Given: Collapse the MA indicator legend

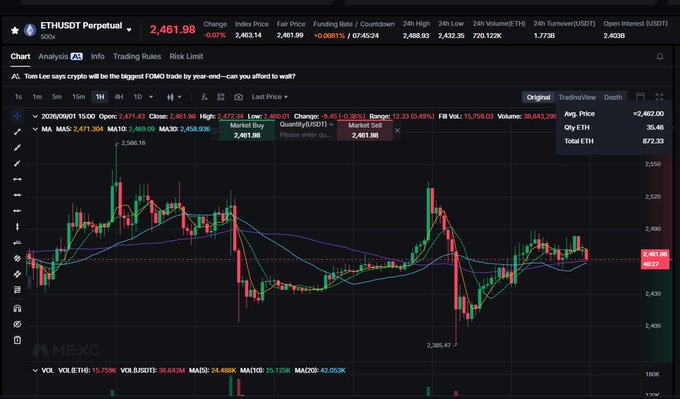Looking at the screenshot, I should 35,129.
